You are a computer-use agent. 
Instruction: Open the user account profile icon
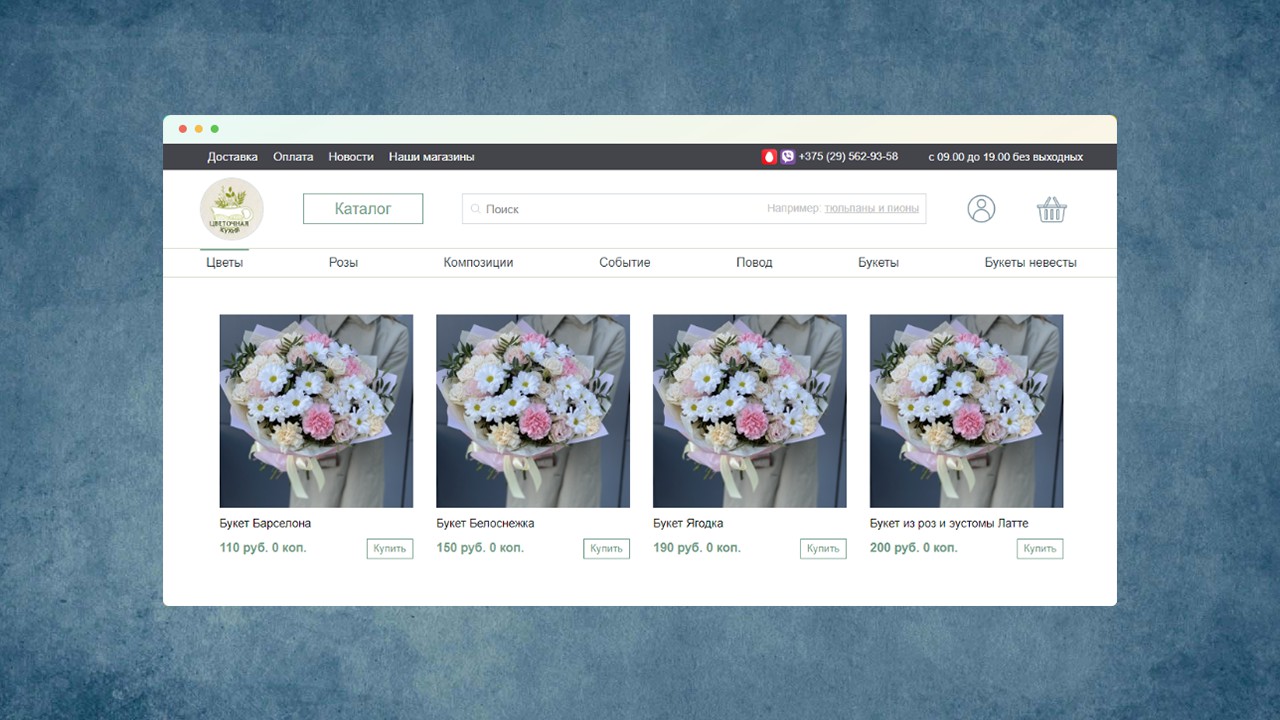point(981,209)
